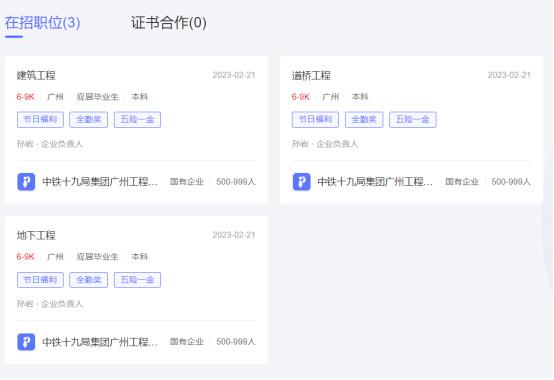Click 2023-02-21 date in 地下工程 card

234,235
